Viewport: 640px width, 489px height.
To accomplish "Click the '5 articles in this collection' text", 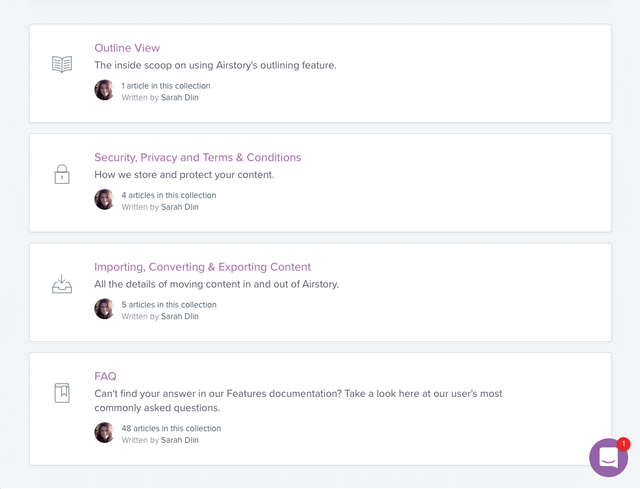I will point(169,305).
